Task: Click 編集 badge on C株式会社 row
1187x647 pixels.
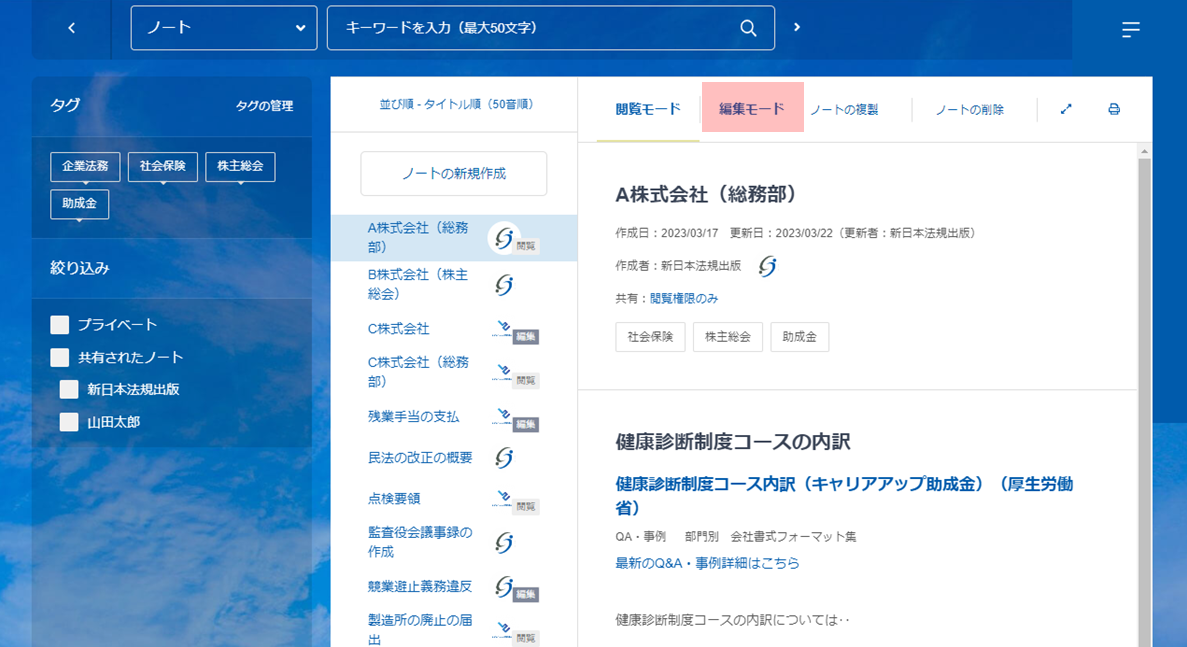Action: 525,337
